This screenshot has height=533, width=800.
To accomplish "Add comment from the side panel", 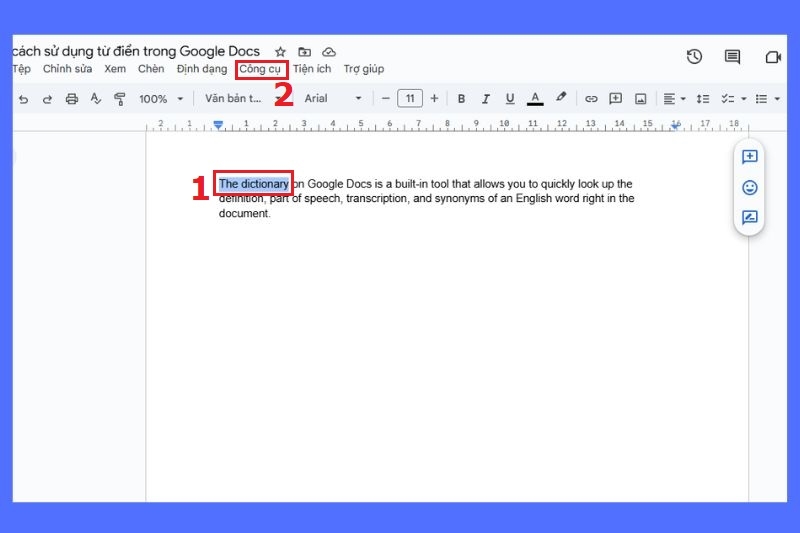I will [749, 157].
